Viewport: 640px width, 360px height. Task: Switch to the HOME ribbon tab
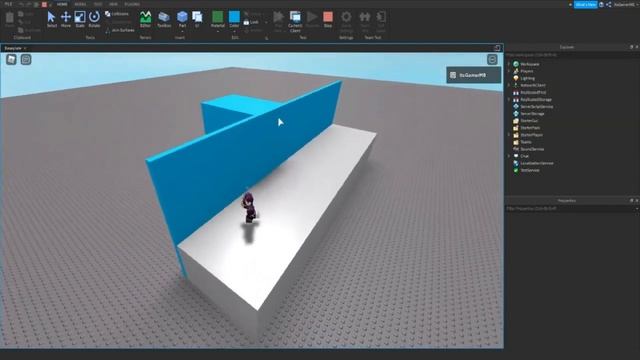coord(62,4)
